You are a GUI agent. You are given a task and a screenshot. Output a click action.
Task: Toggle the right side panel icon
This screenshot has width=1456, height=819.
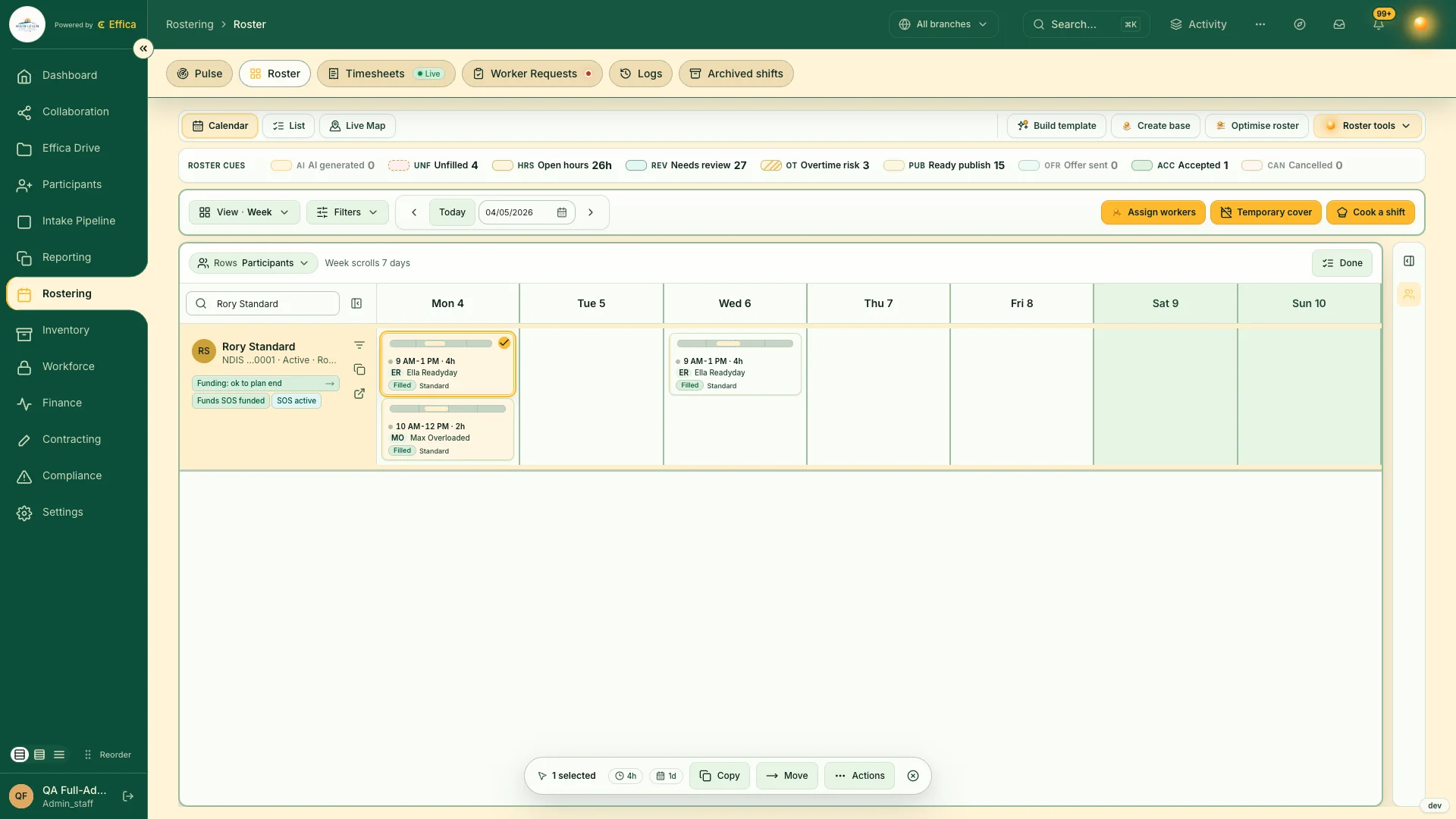(x=1409, y=261)
